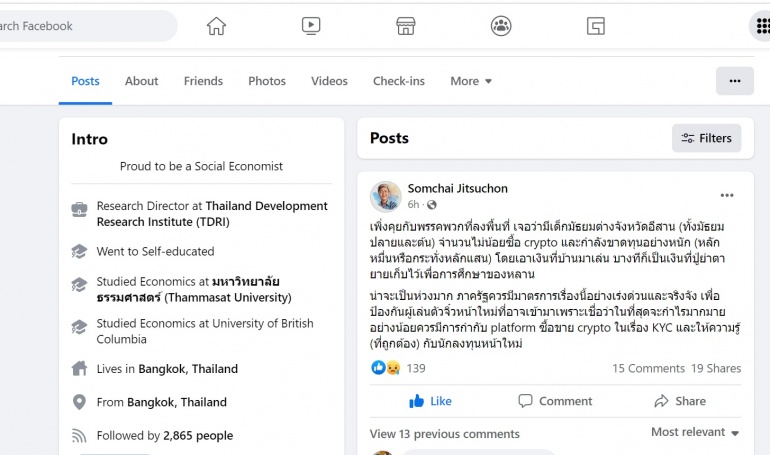Go to Facebook Home icon

click(x=216, y=26)
